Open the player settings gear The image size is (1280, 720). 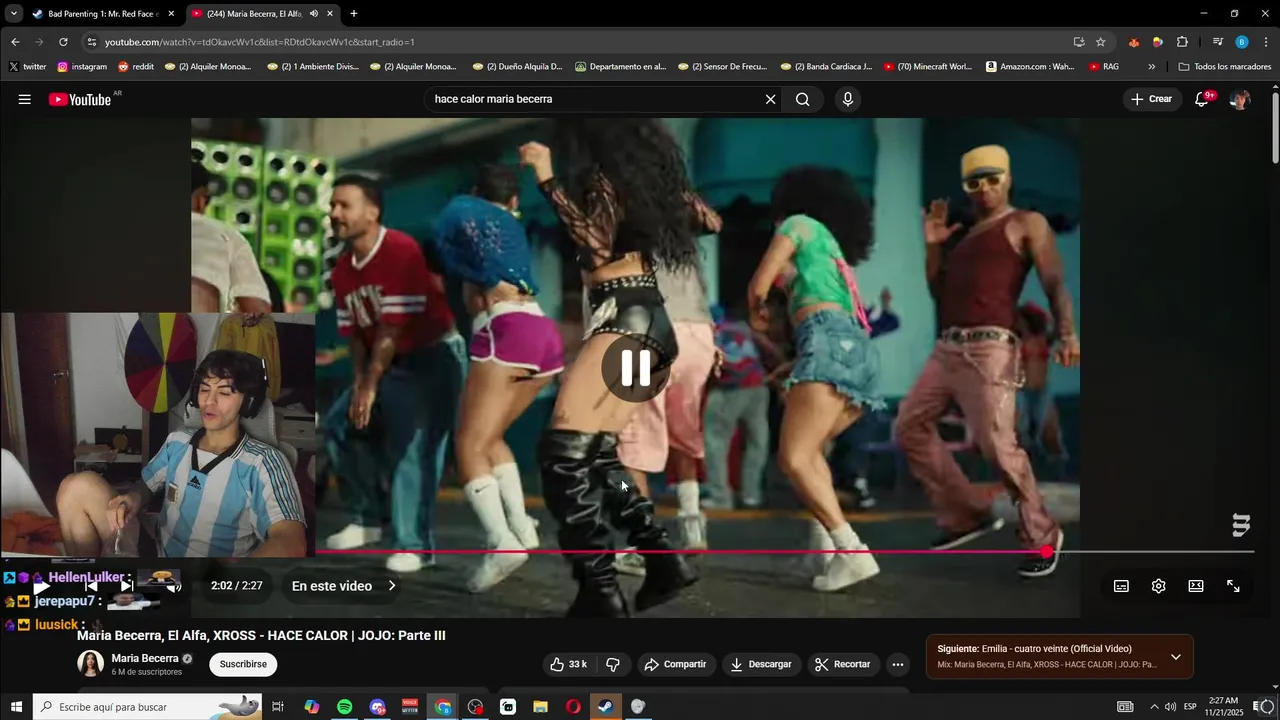click(1158, 586)
